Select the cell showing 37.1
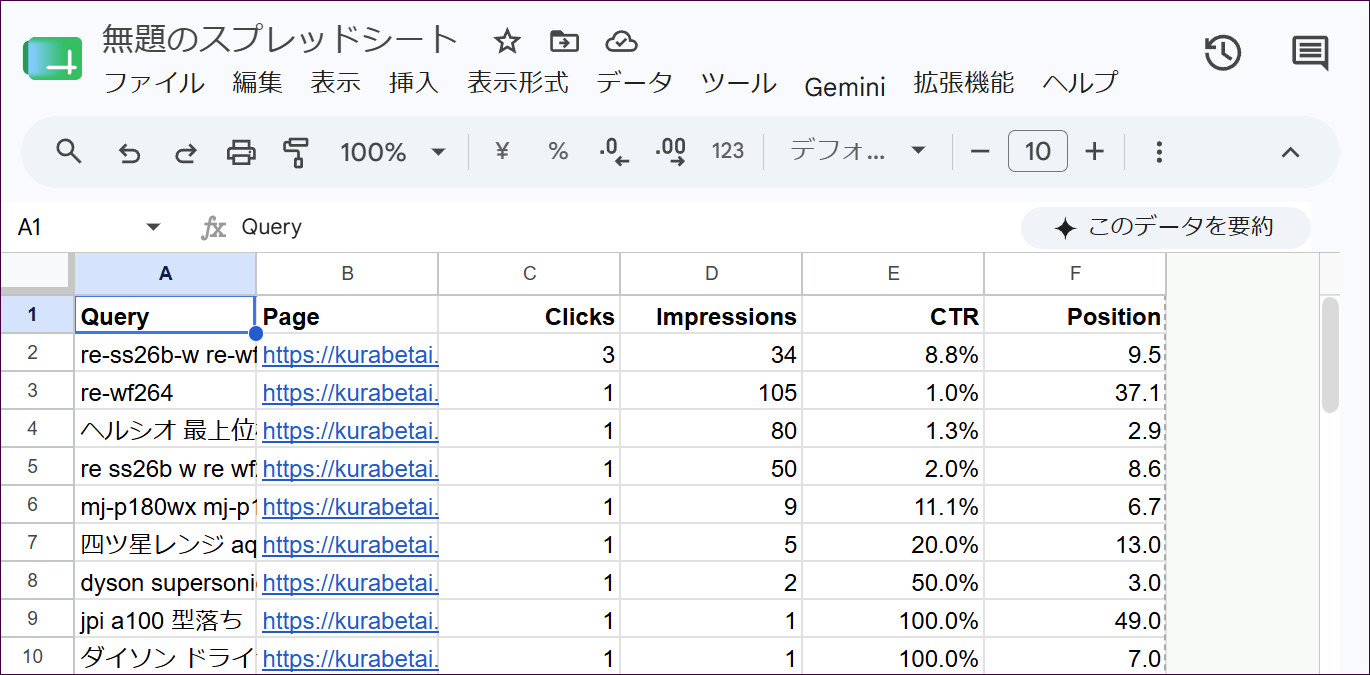Viewport: 1370px width, 675px height. [x=1075, y=392]
